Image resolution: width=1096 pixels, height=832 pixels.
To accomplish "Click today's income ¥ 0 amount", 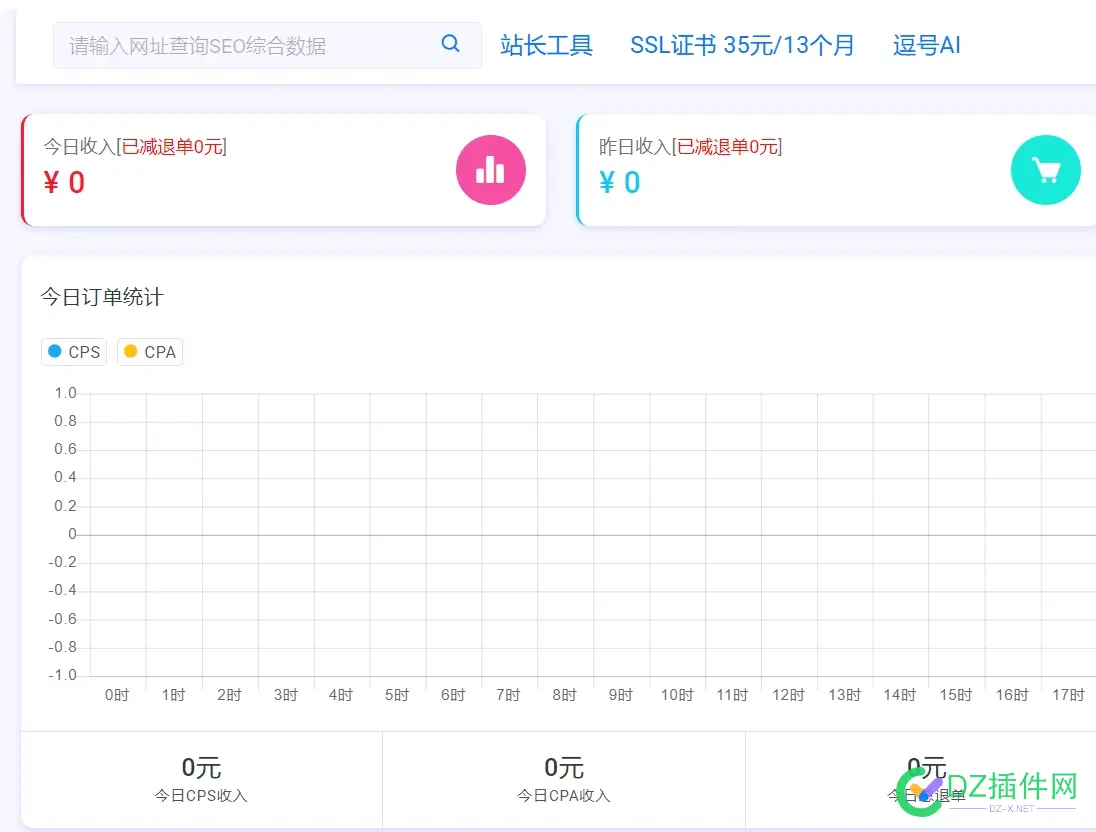I will click(64, 182).
